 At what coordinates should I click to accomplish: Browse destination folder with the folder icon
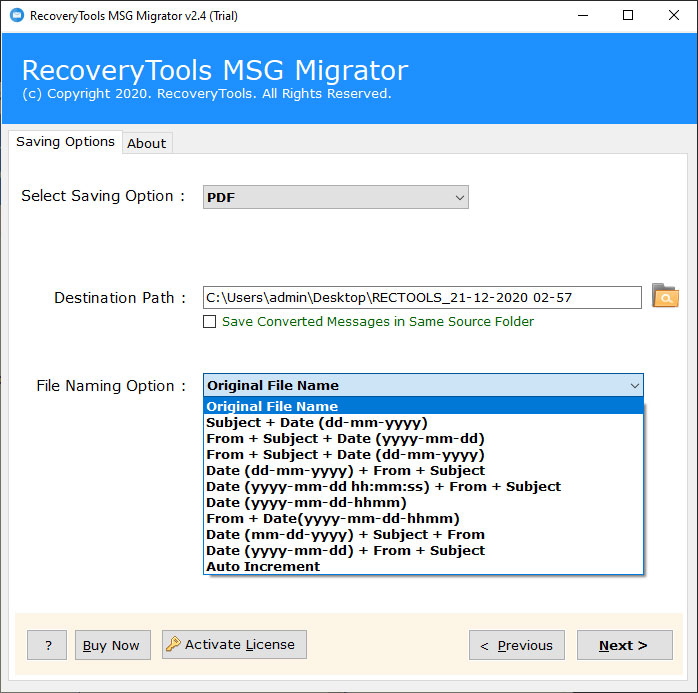(x=665, y=296)
